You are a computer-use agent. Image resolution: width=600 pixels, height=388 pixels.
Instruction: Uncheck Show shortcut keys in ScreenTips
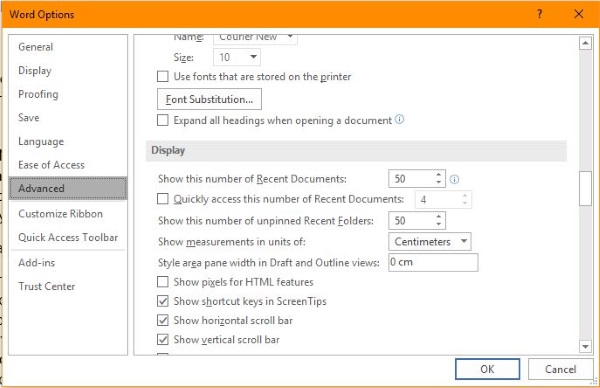click(163, 301)
